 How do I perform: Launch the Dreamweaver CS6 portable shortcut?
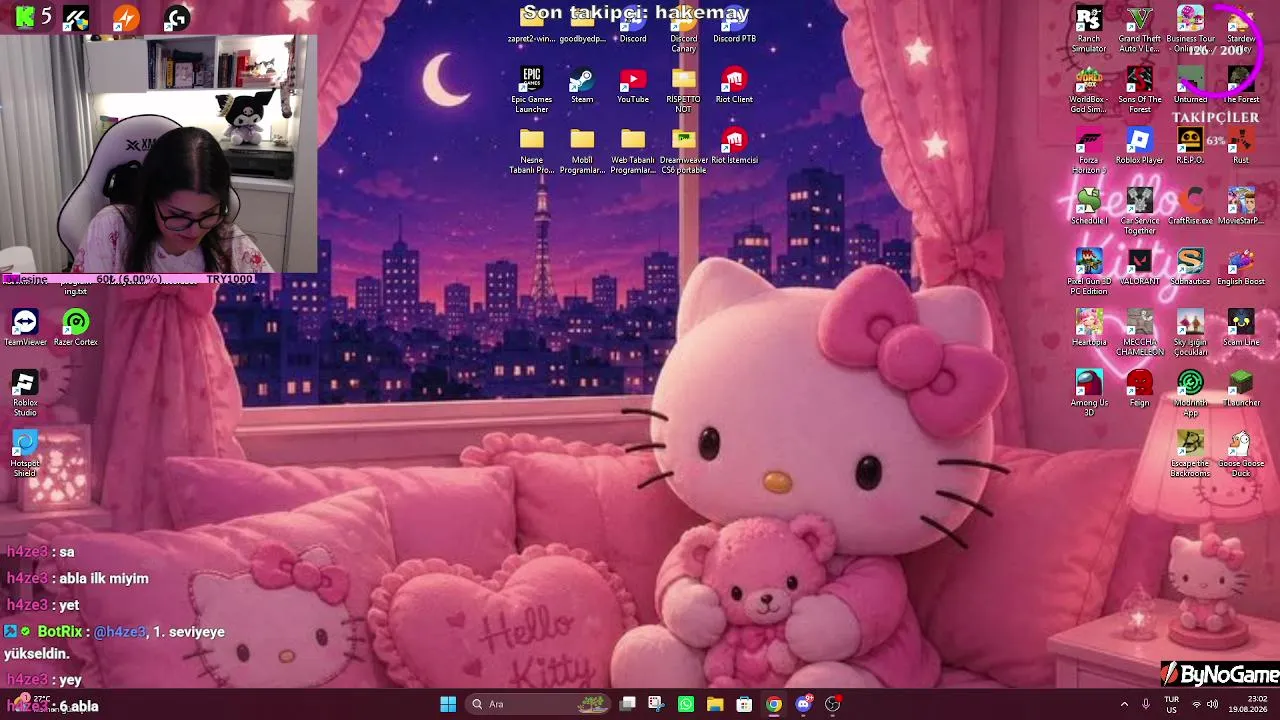pos(684,151)
